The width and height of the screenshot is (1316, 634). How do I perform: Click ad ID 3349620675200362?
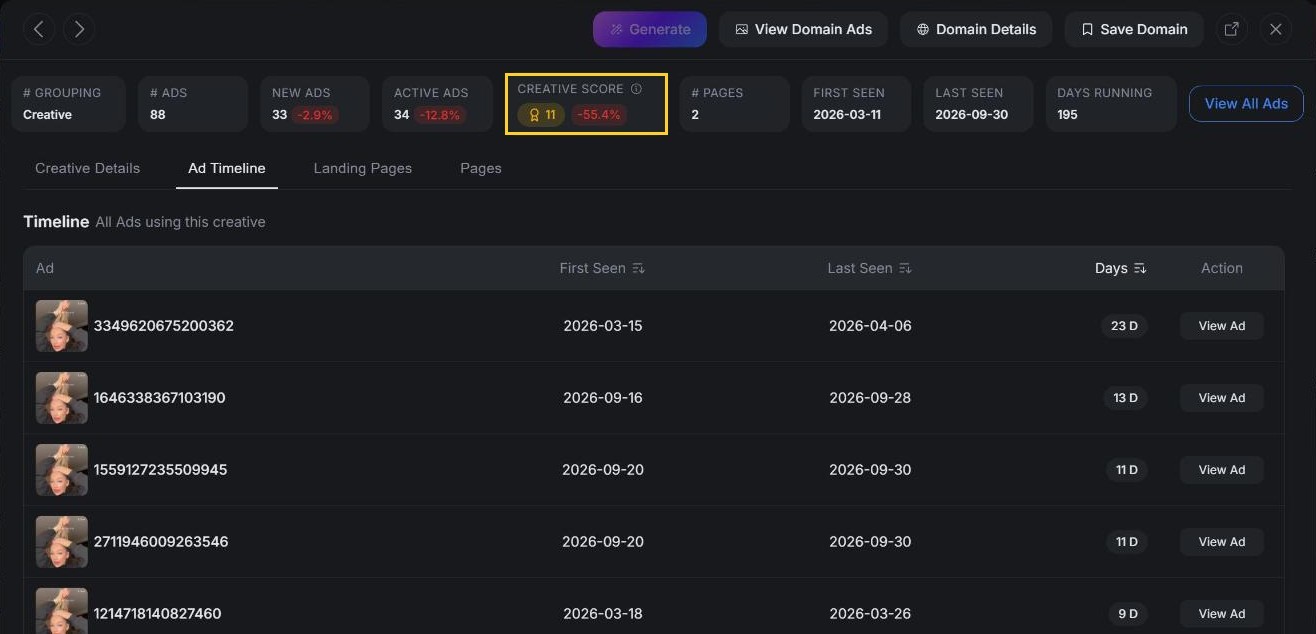[x=164, y=326]
